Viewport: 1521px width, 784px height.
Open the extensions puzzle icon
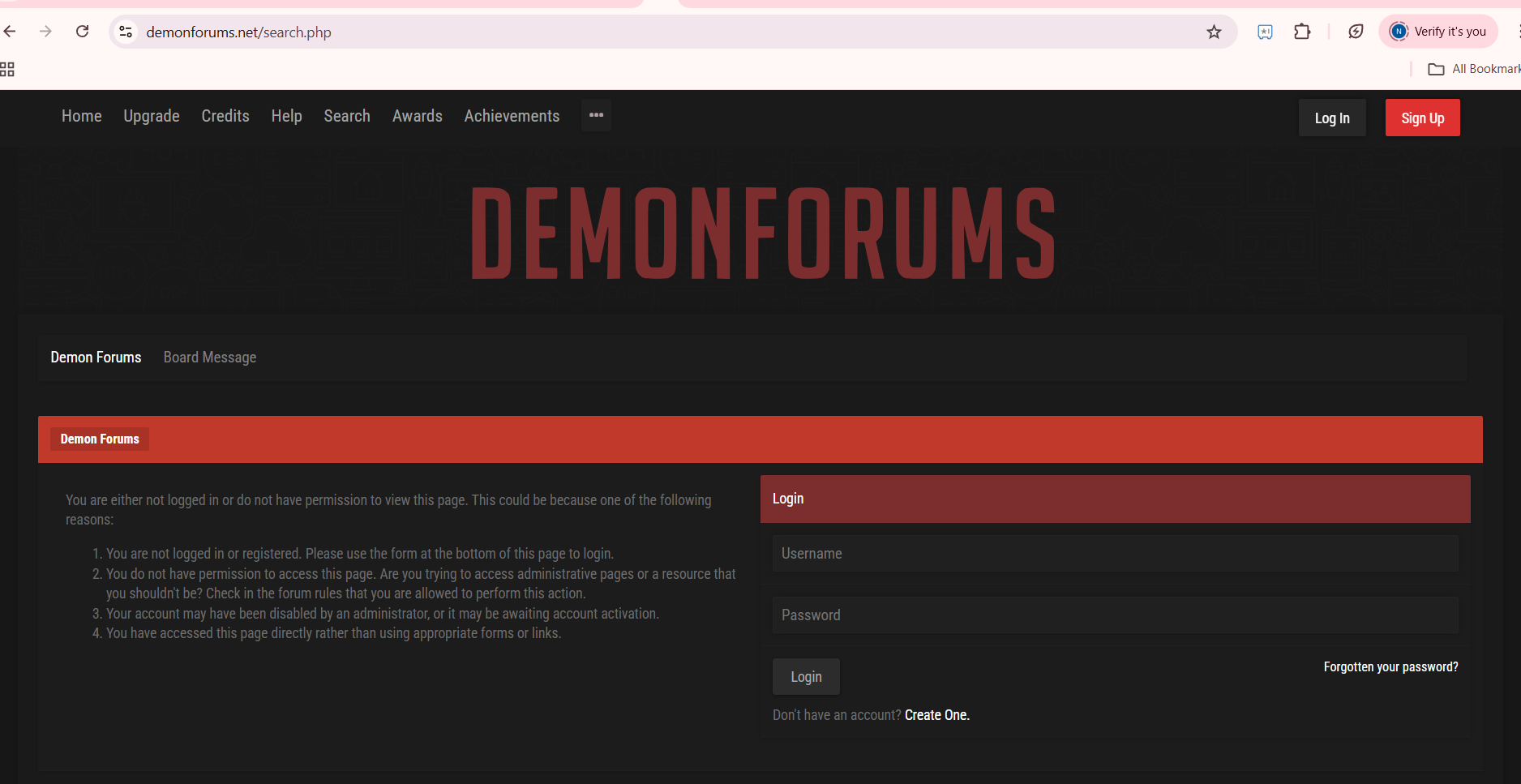click(x=1302, y=32)
